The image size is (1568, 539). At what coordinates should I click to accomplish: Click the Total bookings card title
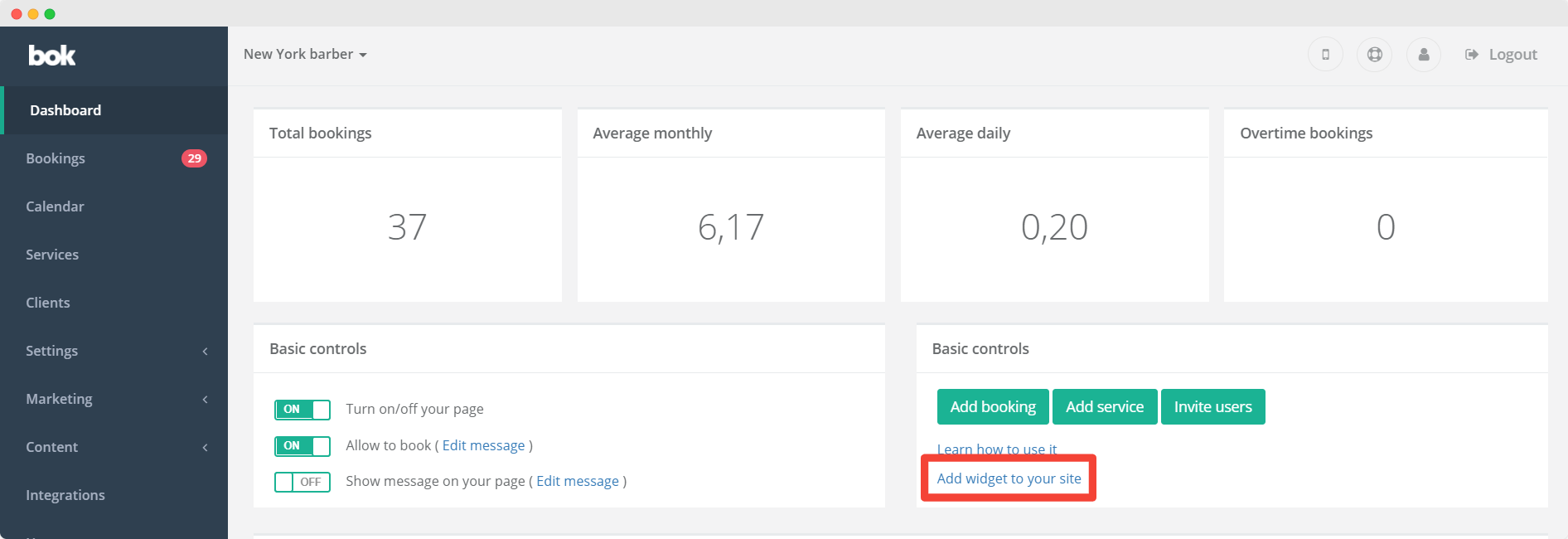pos(321,134)
